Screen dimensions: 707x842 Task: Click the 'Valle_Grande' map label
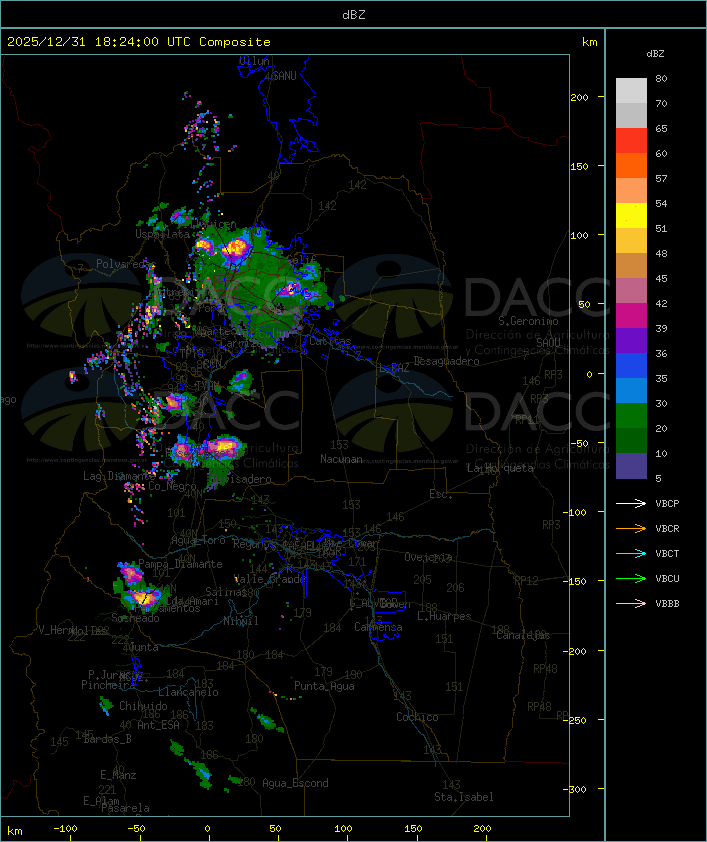pos(270,579)
